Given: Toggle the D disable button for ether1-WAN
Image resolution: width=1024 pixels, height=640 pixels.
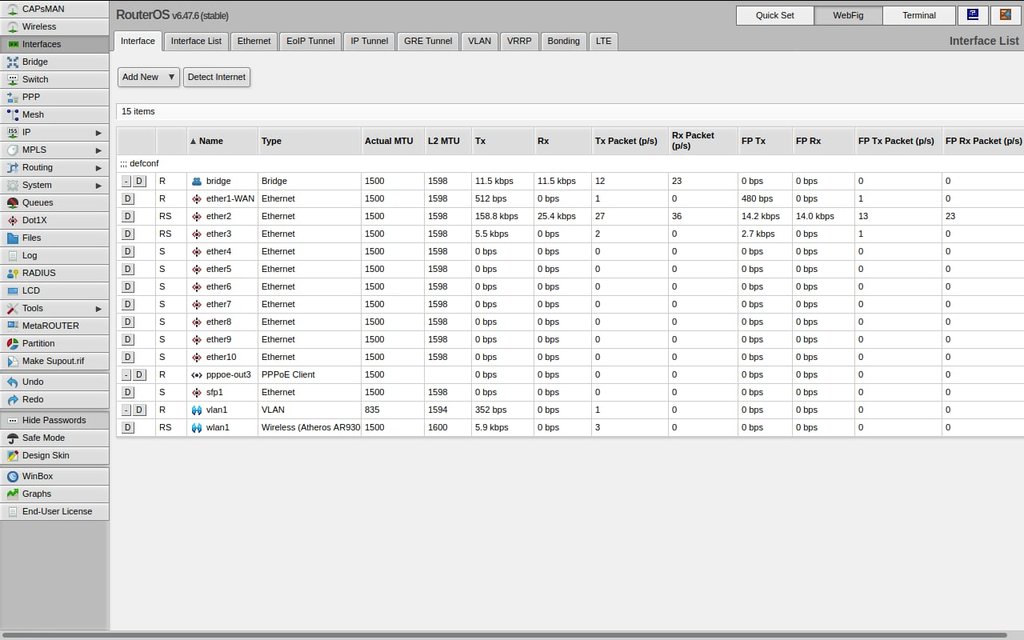Looking at the screenshot, I should 128,199.
